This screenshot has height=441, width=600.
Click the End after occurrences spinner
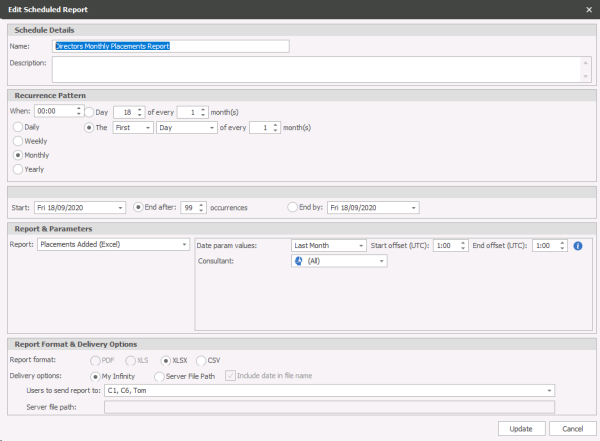click(202, 207)
